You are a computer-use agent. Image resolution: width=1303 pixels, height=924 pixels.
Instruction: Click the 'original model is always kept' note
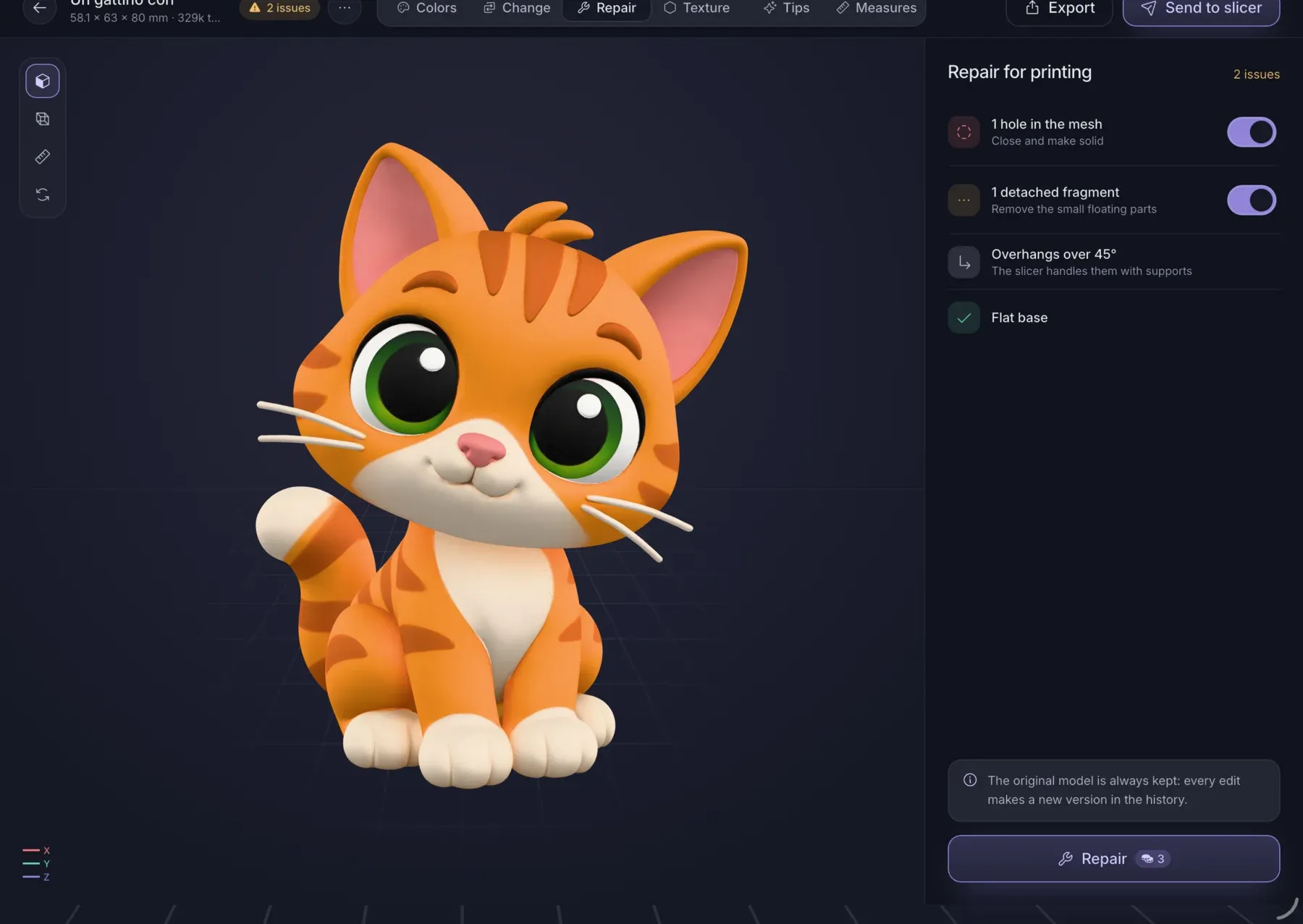pyautogui.click(x=1113, y=790)
